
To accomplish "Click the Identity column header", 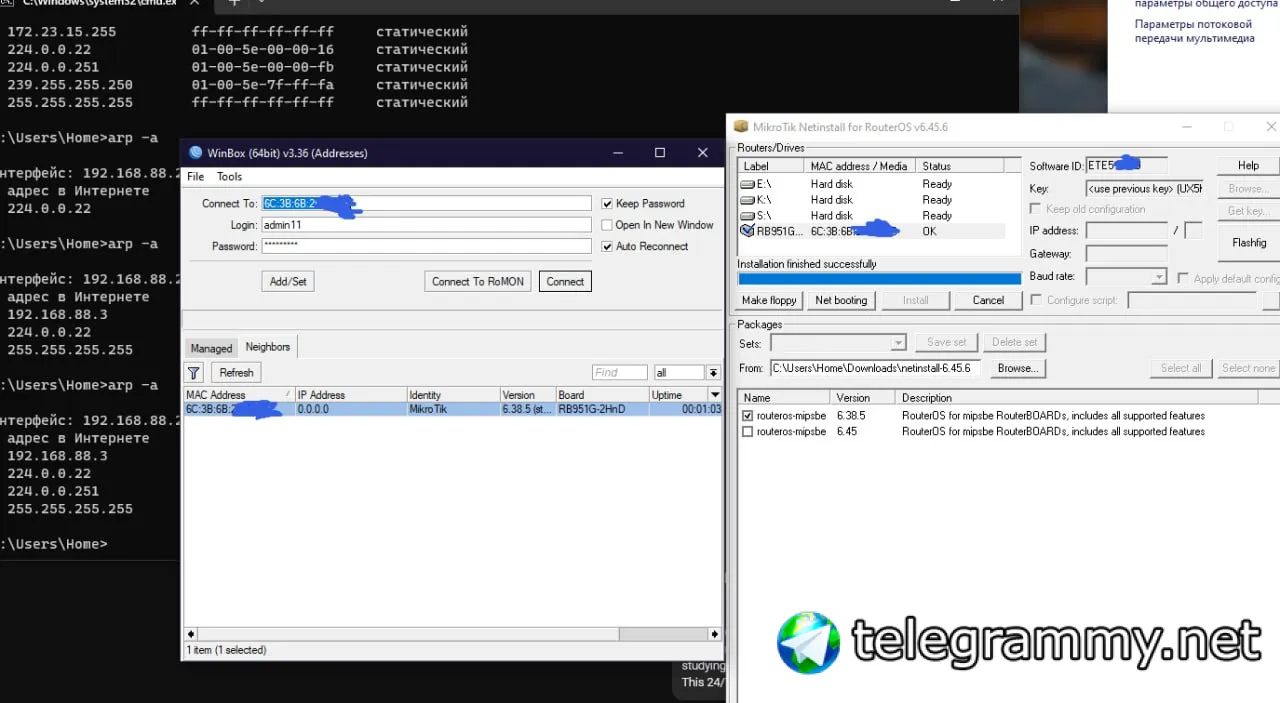I will coord(453,395).
